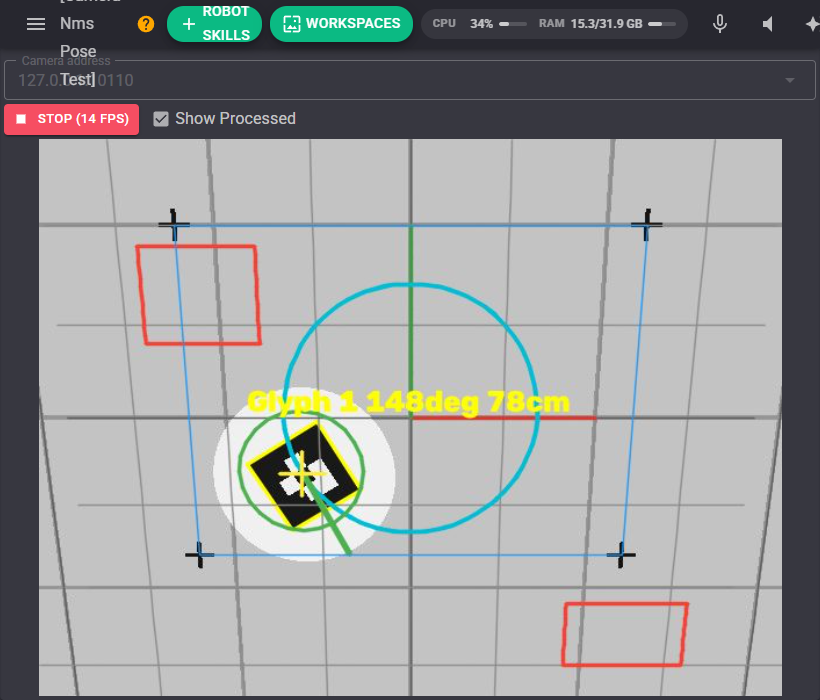Stop the camera stream (14 FPS)
The image size is (820, 700).
(72, 119)
